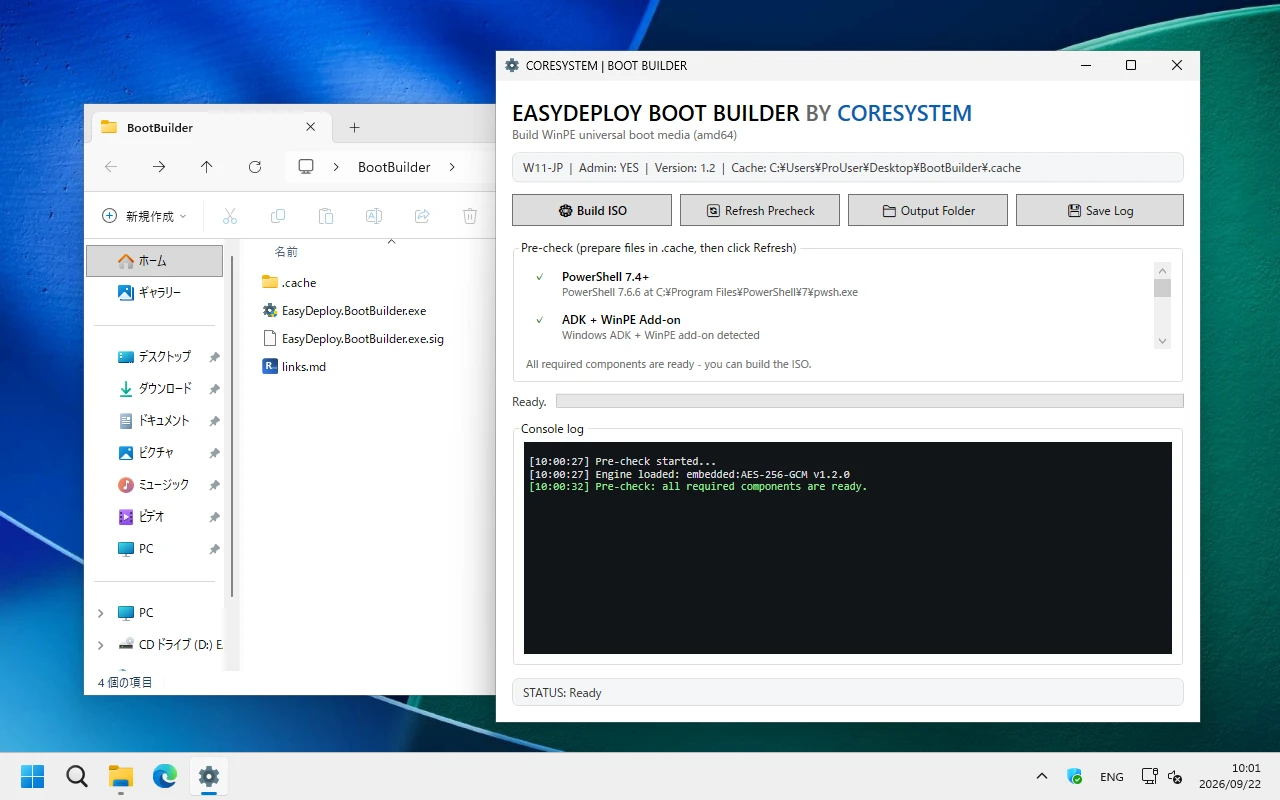The height and width of the screenshot is (800, 1280).
Task: Click the Copy icon in Explorer toolbar
Action: [x=278, y=216]
